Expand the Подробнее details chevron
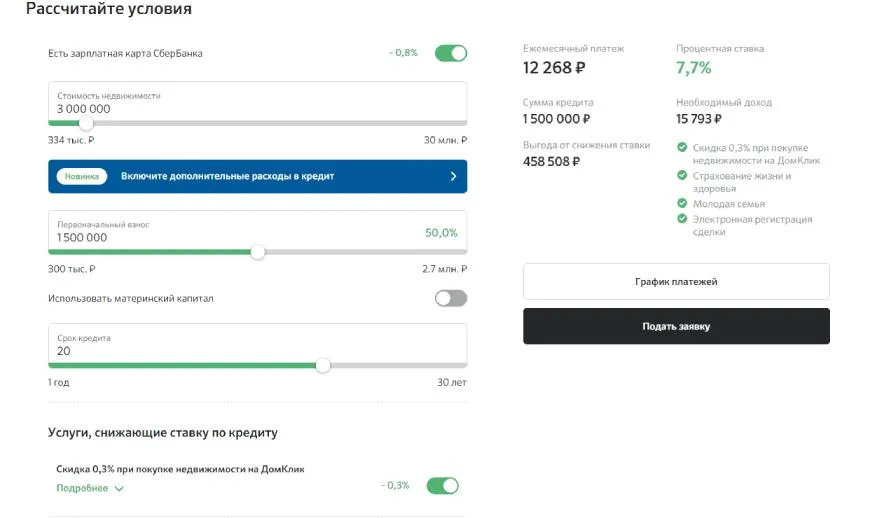 (x=119, y=489)
